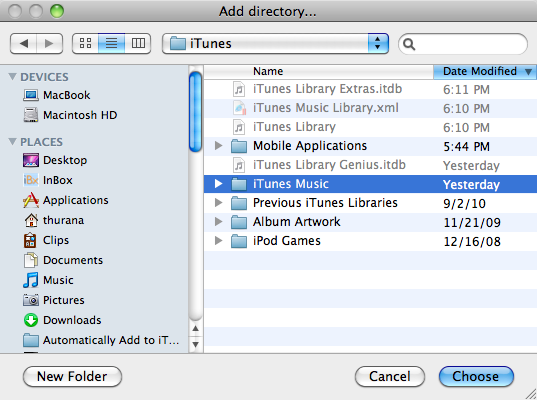Click the sidebar scroll down arrow
The height and width of the screenshot is (400, 537).
pyautogui.click(x=196, y=344)
